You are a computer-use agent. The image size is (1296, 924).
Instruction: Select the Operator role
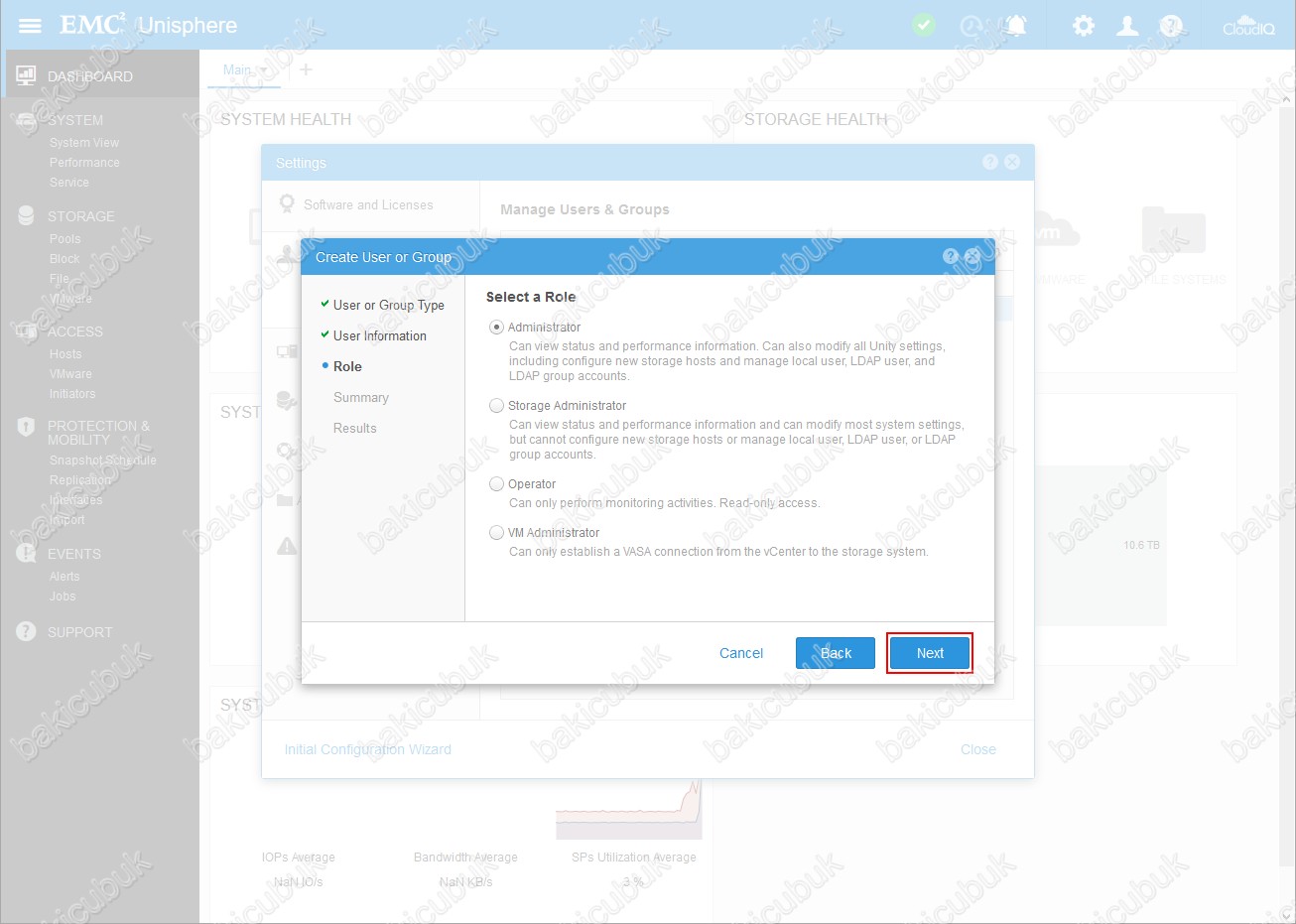coord(497,484)
